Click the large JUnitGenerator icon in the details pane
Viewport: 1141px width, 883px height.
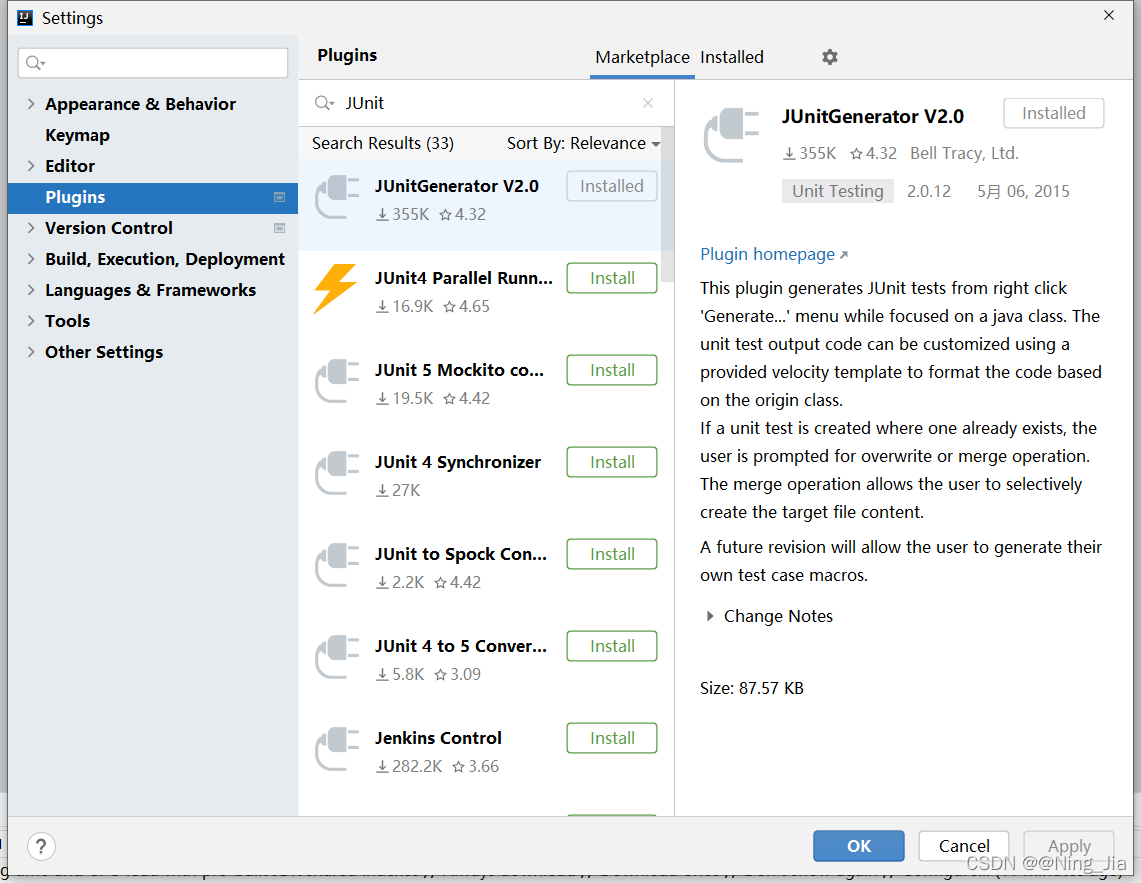[x=731, y=135]
